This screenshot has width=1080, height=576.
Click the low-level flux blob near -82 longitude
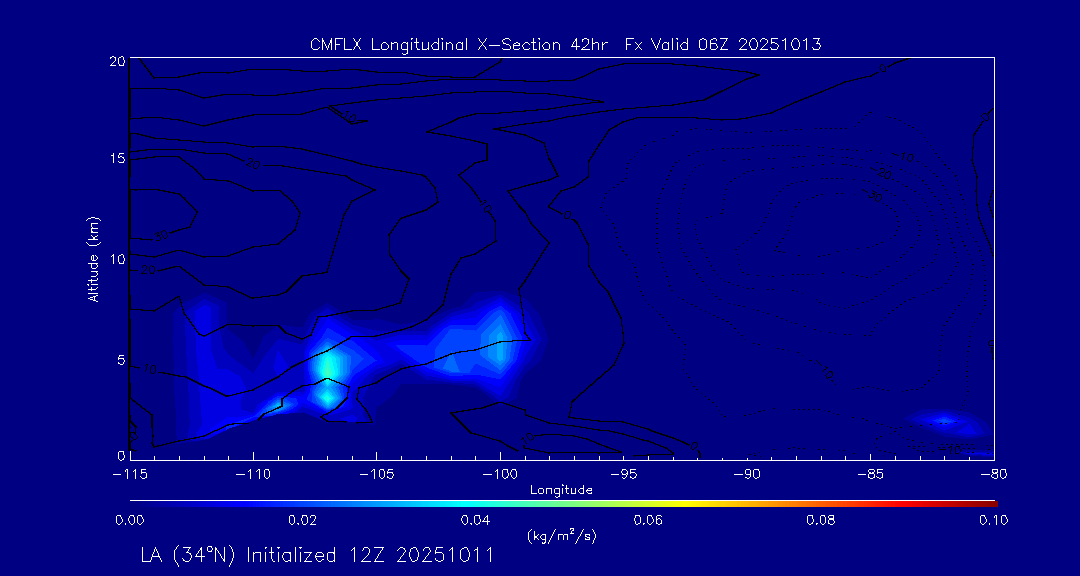point(945,421)
